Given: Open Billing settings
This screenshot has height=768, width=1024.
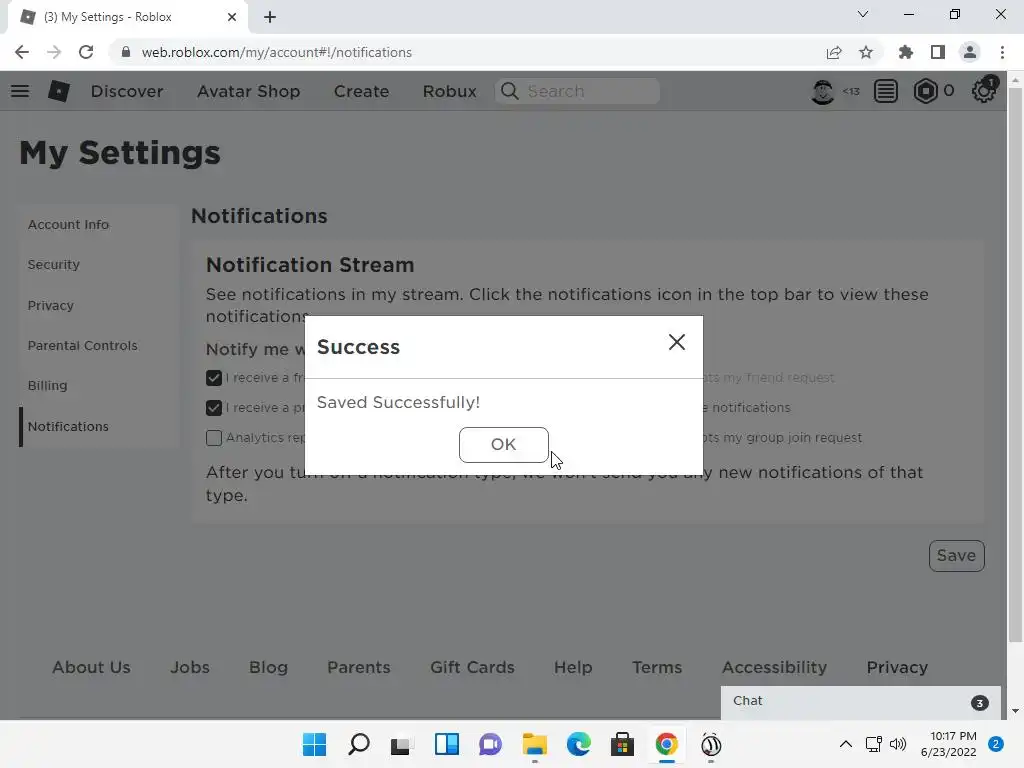Looking at the screenshot, I should (47, 385).
